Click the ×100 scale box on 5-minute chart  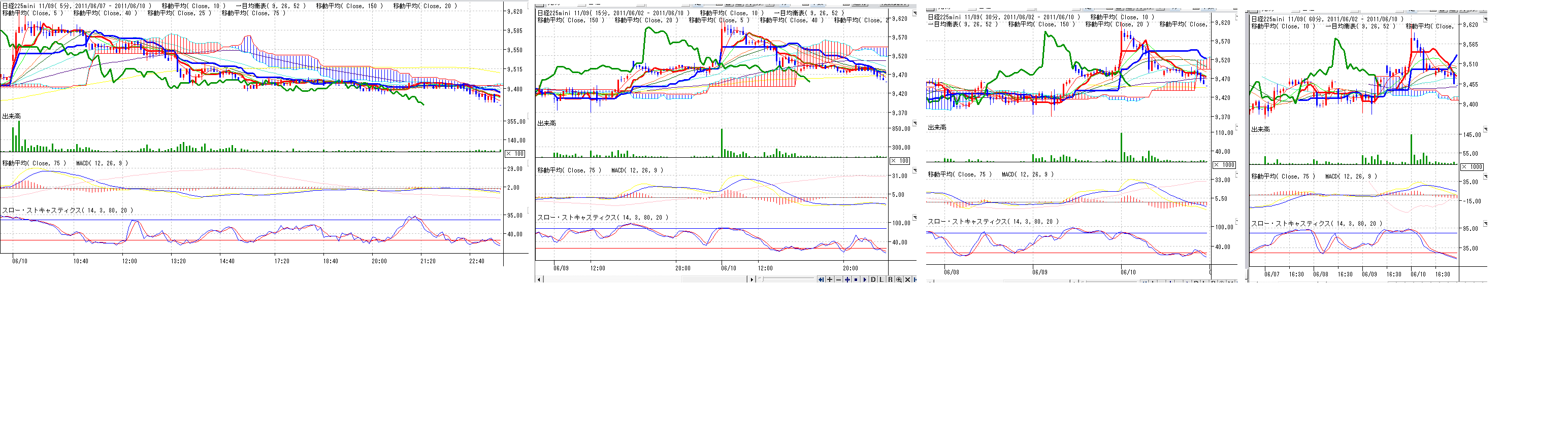515,154
